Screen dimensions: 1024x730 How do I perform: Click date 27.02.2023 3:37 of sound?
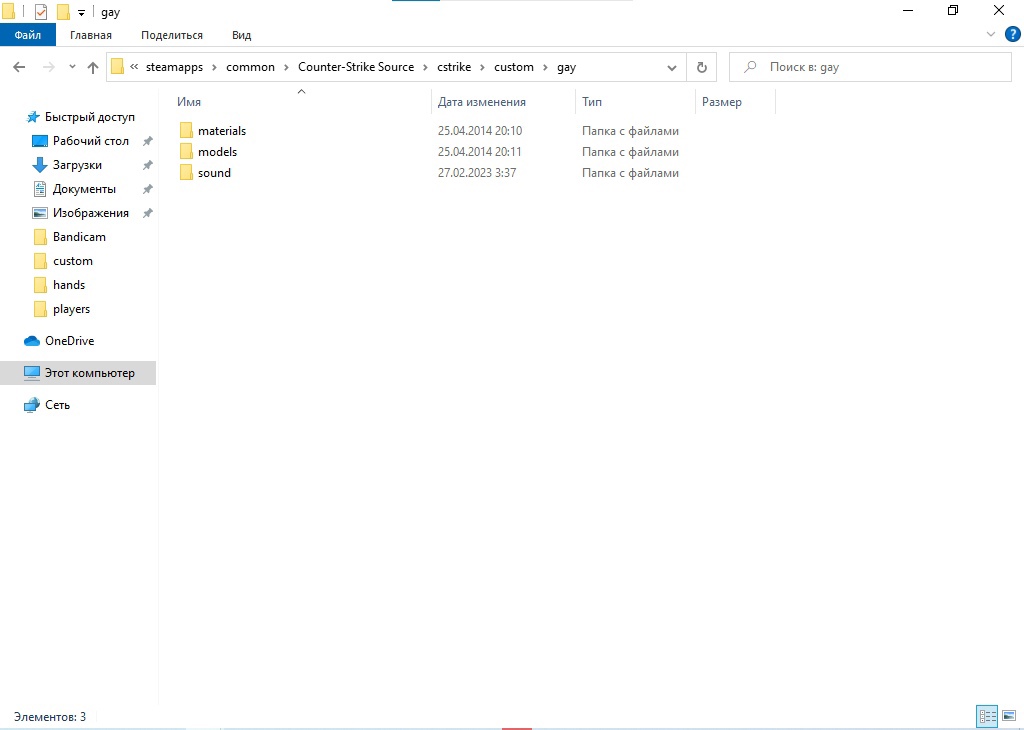(477, 172)
